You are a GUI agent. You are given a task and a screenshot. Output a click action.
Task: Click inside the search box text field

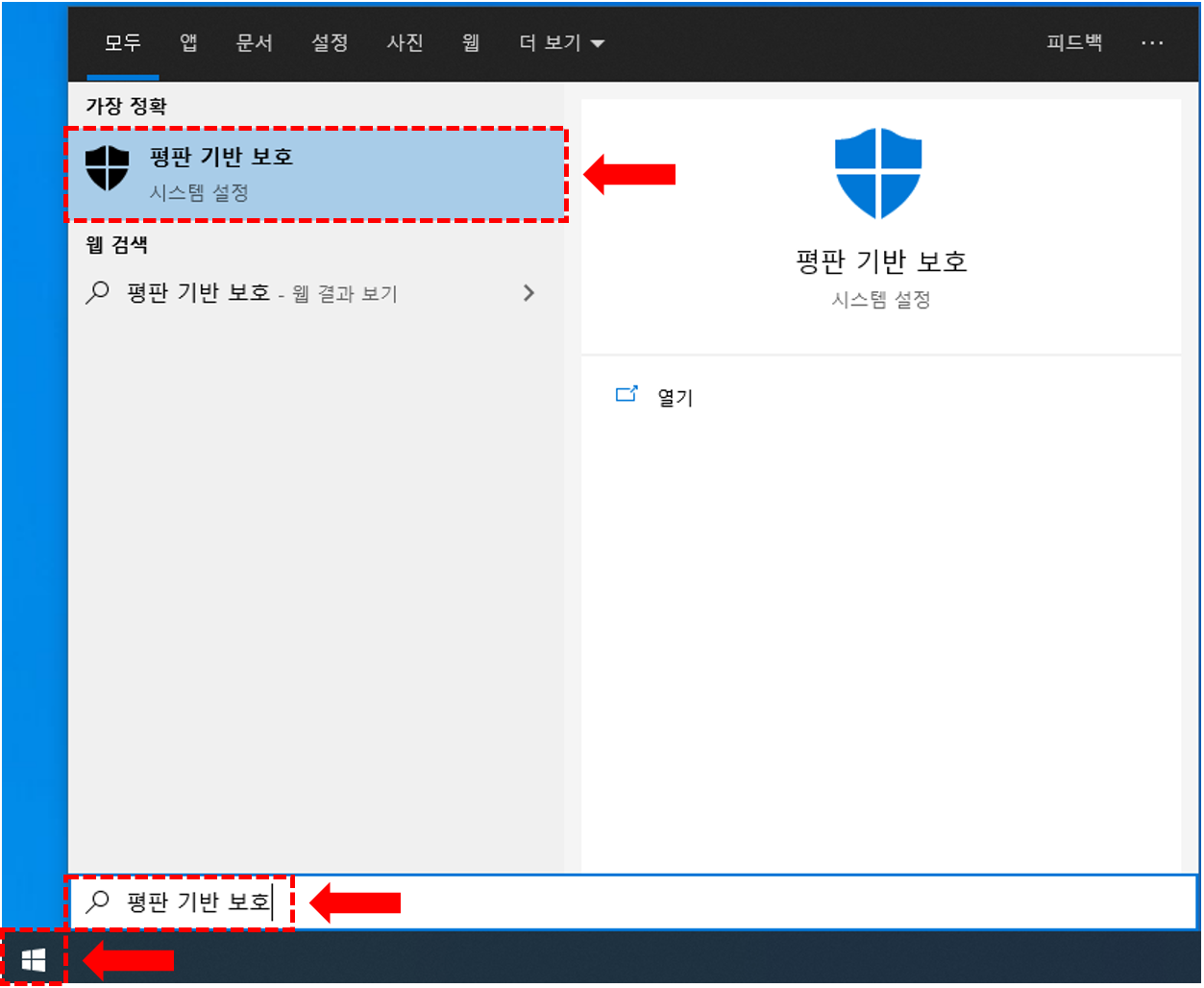point(634,902)
